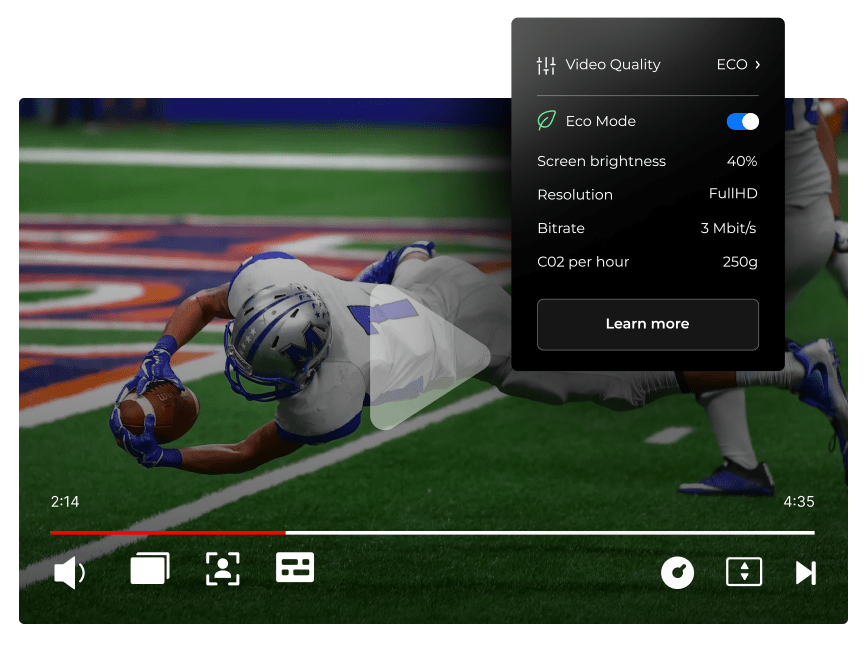Select the Resolution FullHD value

[733, 194]
